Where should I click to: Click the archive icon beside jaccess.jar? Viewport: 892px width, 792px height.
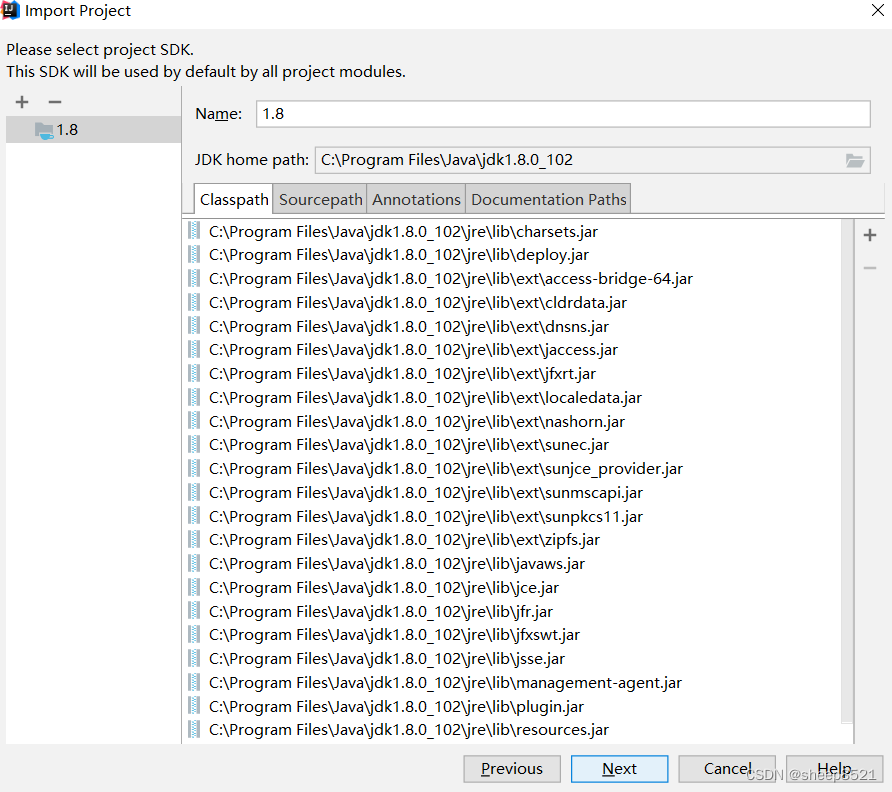[x=194, y=349]
